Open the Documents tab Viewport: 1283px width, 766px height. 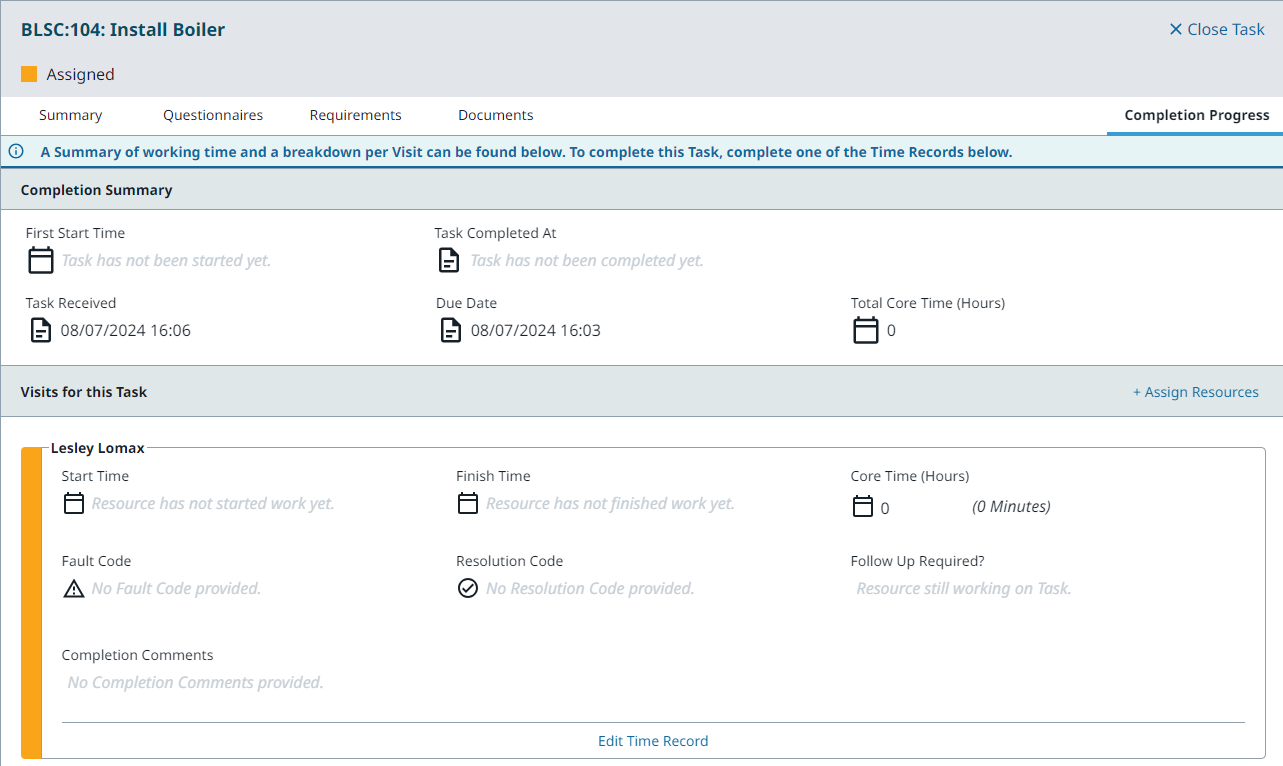point(495,115)
